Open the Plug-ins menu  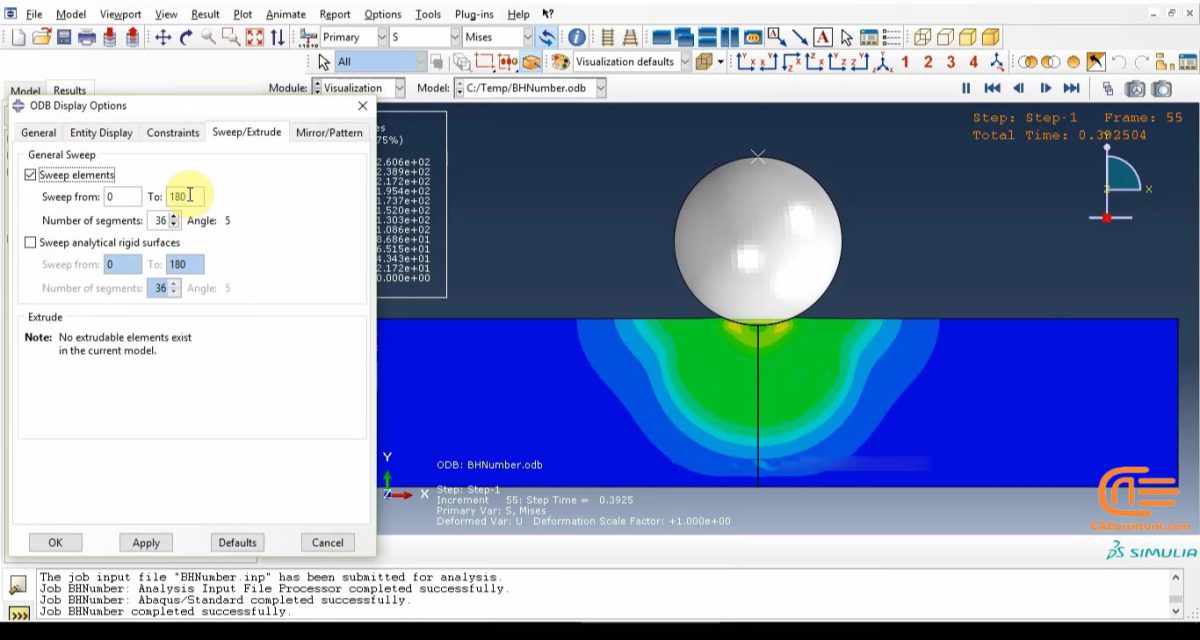click(x=471, y=14)
